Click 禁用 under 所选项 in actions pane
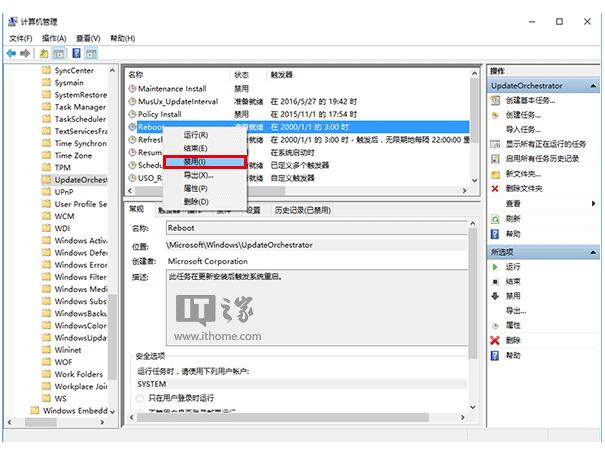 [513, 296]
